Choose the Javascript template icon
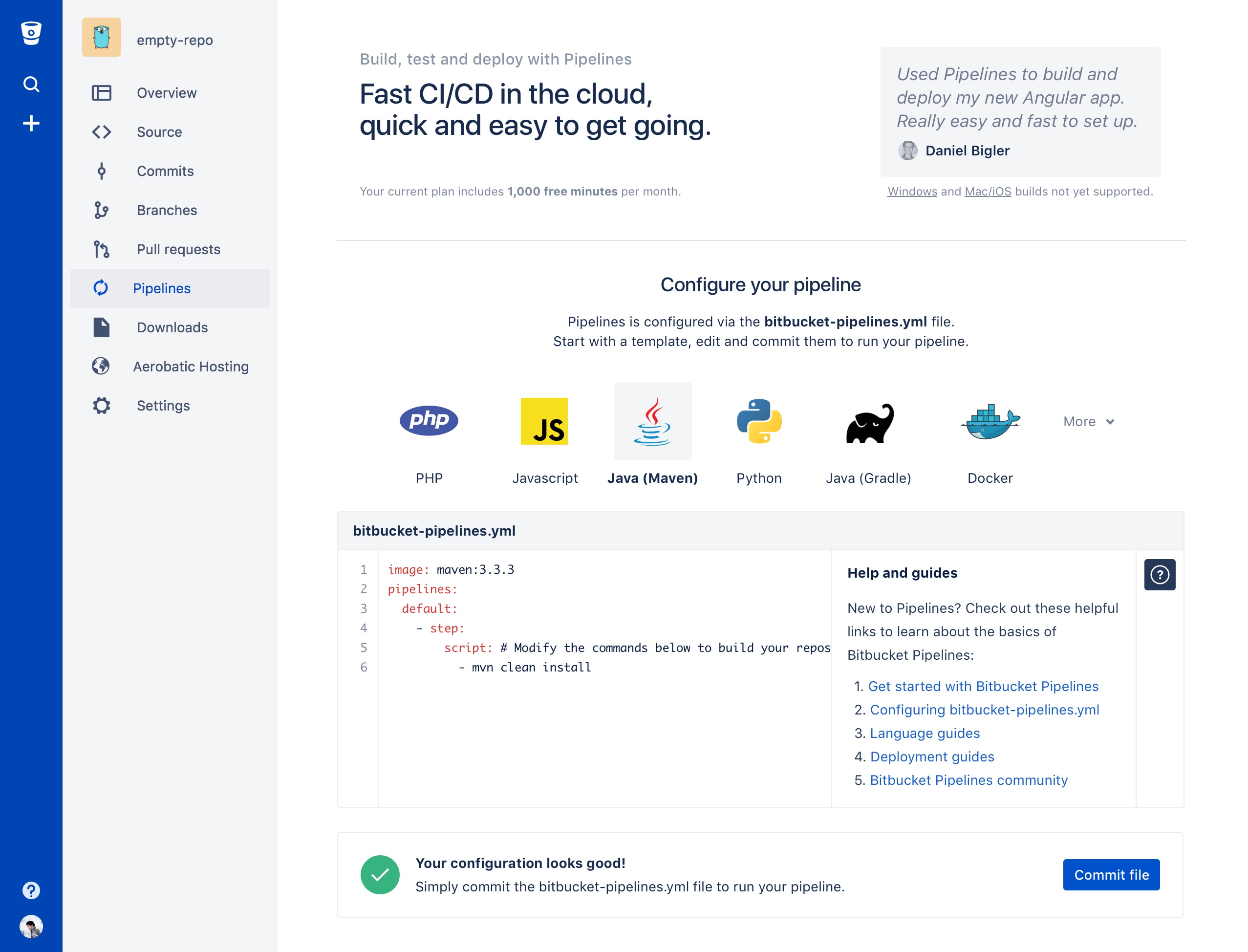The height and width of the screenshot is (952, 1248). coord(544,421)
